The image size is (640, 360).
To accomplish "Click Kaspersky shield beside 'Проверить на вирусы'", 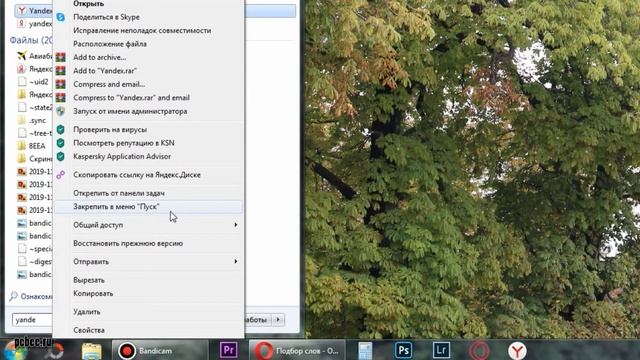I will [x=60, y=130].
